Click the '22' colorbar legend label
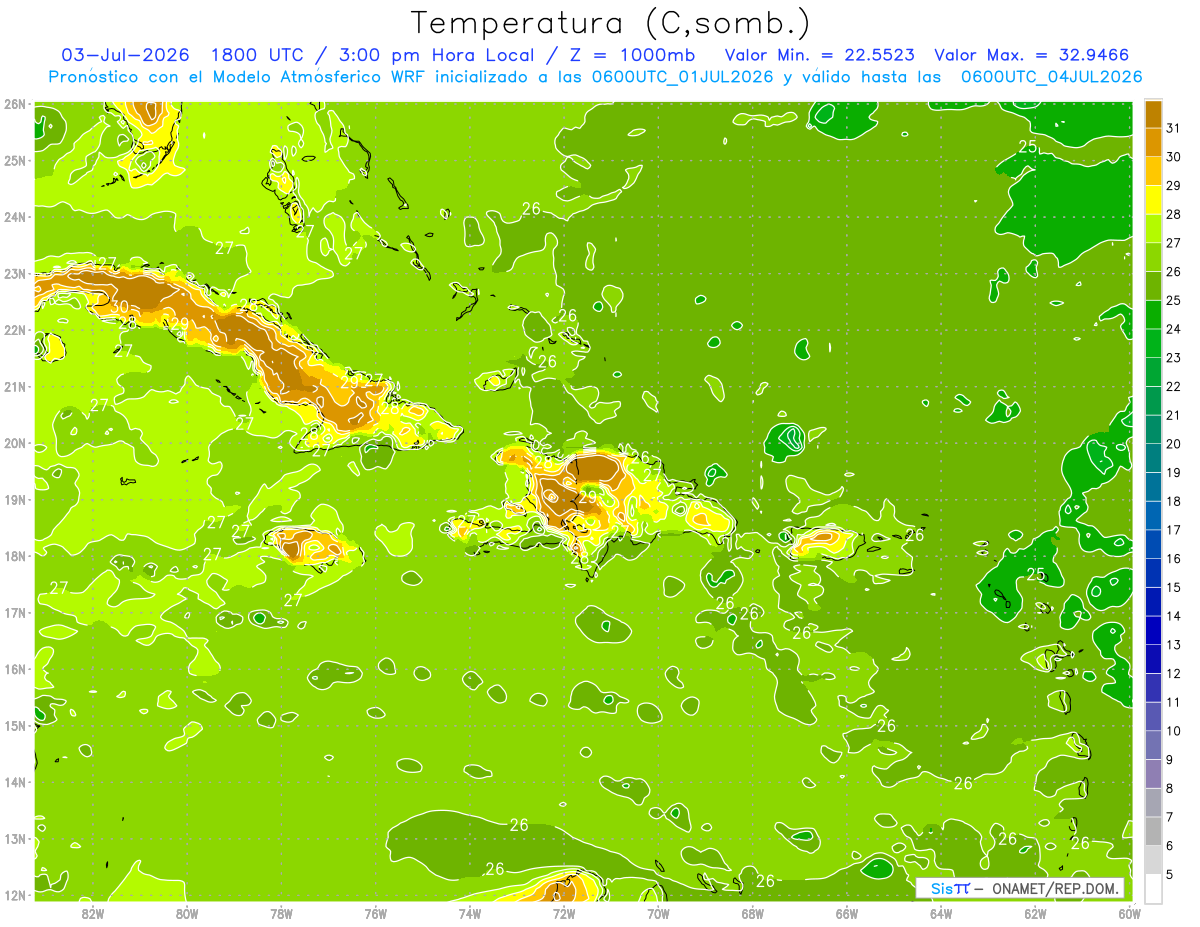1200x927 pixels. [x=1173, y=386]
